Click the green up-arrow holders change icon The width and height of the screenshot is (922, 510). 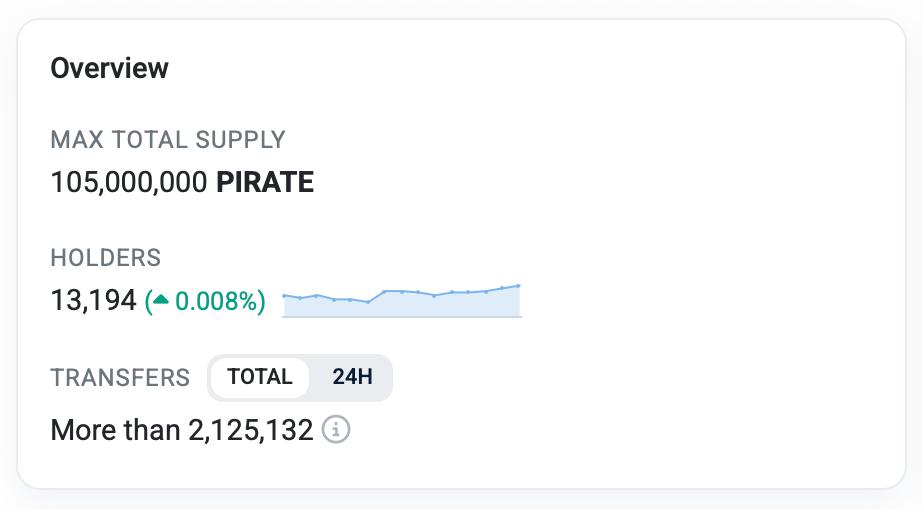[x=161, y=300]
